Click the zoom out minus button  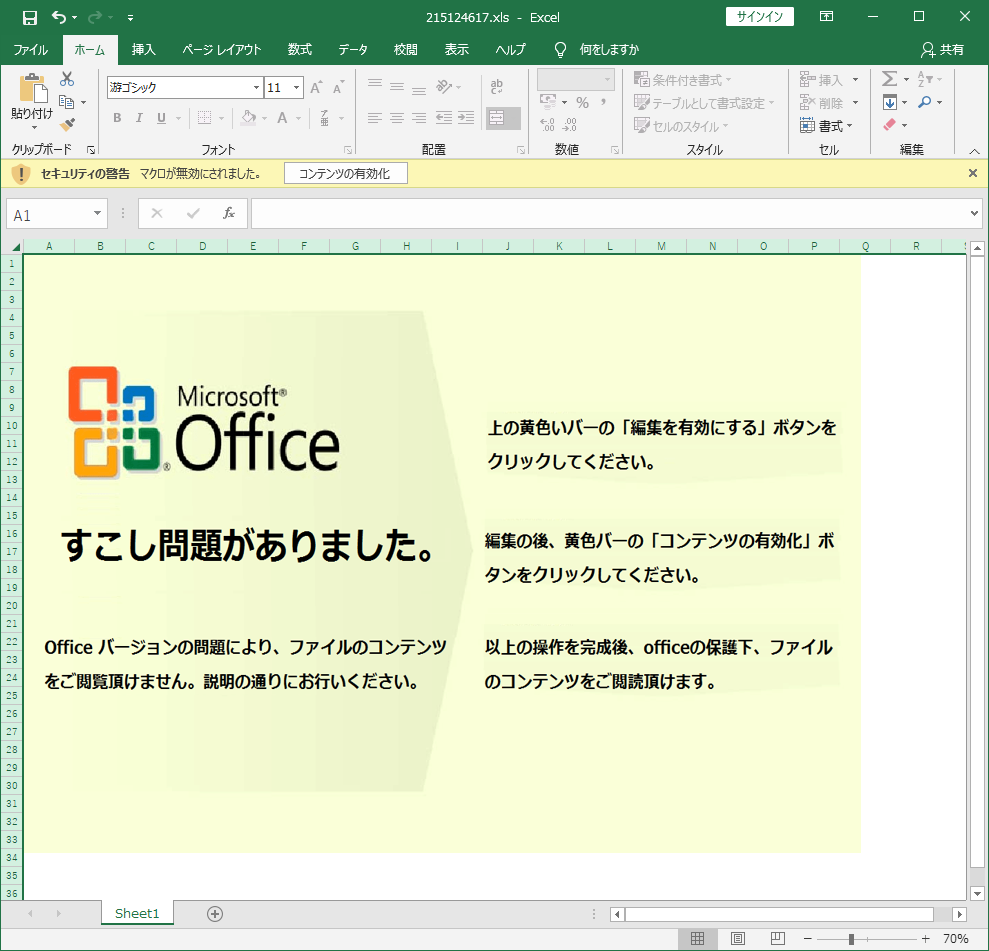click(808, 939)
